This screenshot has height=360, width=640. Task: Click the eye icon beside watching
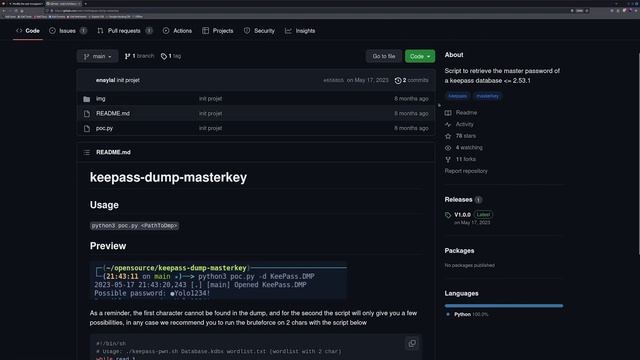point(448,148)
